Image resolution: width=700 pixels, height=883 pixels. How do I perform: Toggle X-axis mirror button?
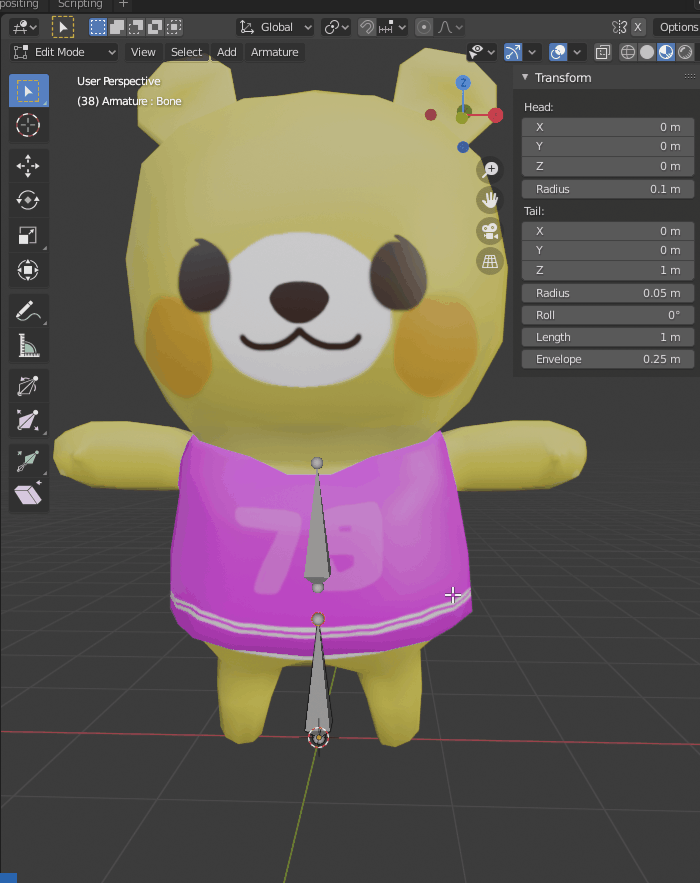coord(637,27)
